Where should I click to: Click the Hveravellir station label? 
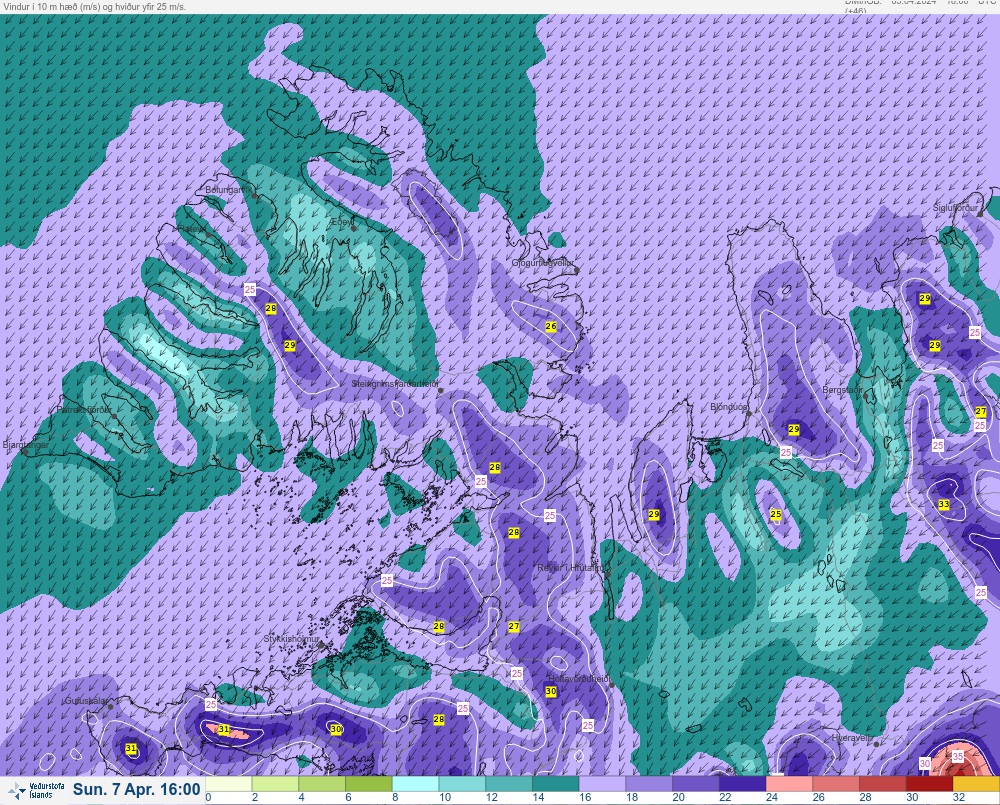click(853, 737)
